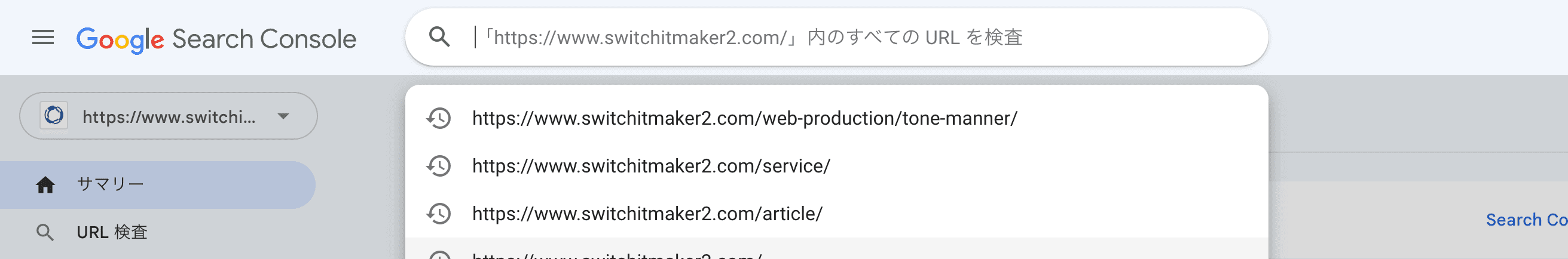Screen dimensions: 1568x259
Task: Expand property list with dropdown arrow
Action: [x=283, y=116]
